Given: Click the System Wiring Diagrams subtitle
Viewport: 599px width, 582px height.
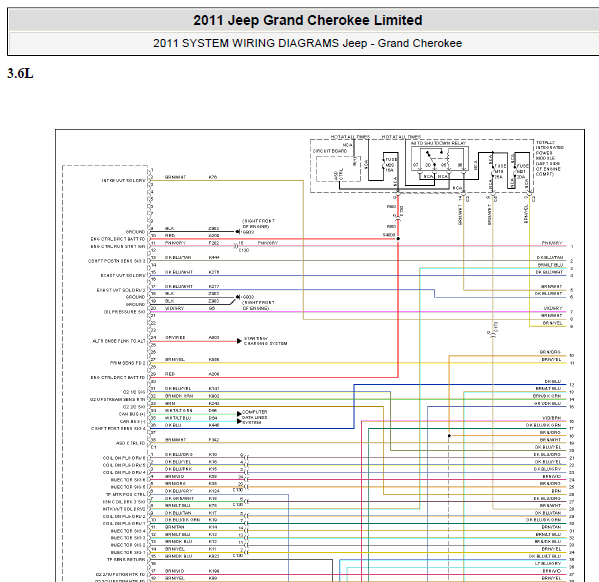Looking at the screenshot, I should coord(308,43).
